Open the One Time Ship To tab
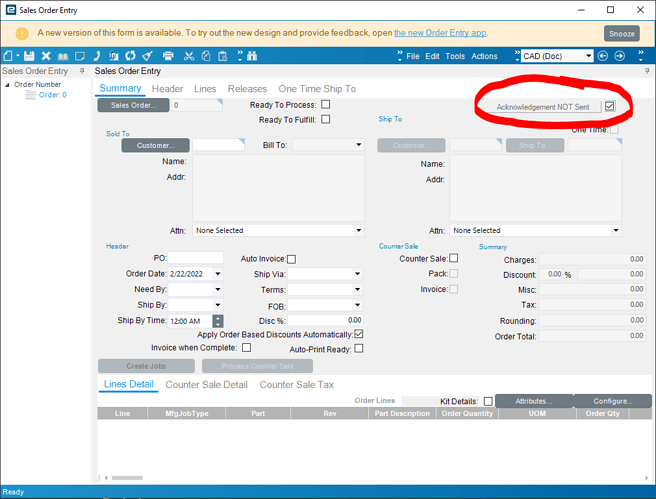Viewport: 656px width, 499px height. 317,89
